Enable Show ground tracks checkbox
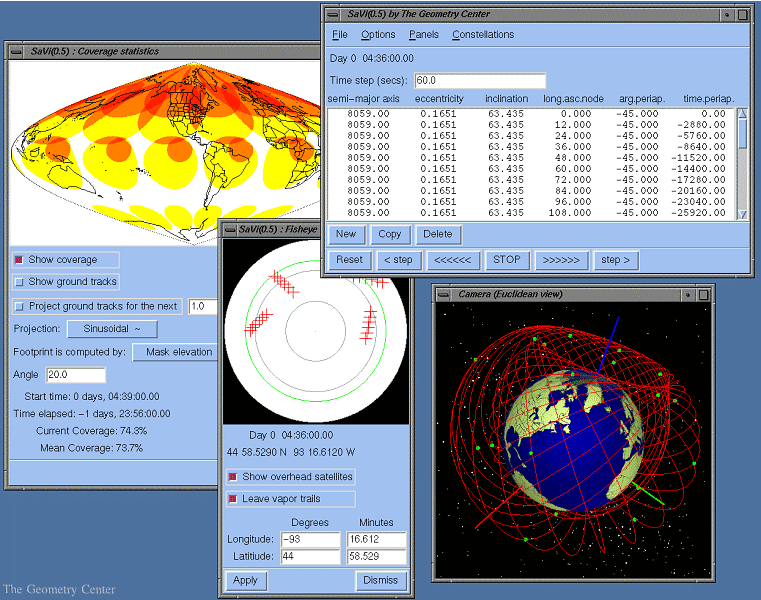 pyautogui.click(x=19, y=282)
